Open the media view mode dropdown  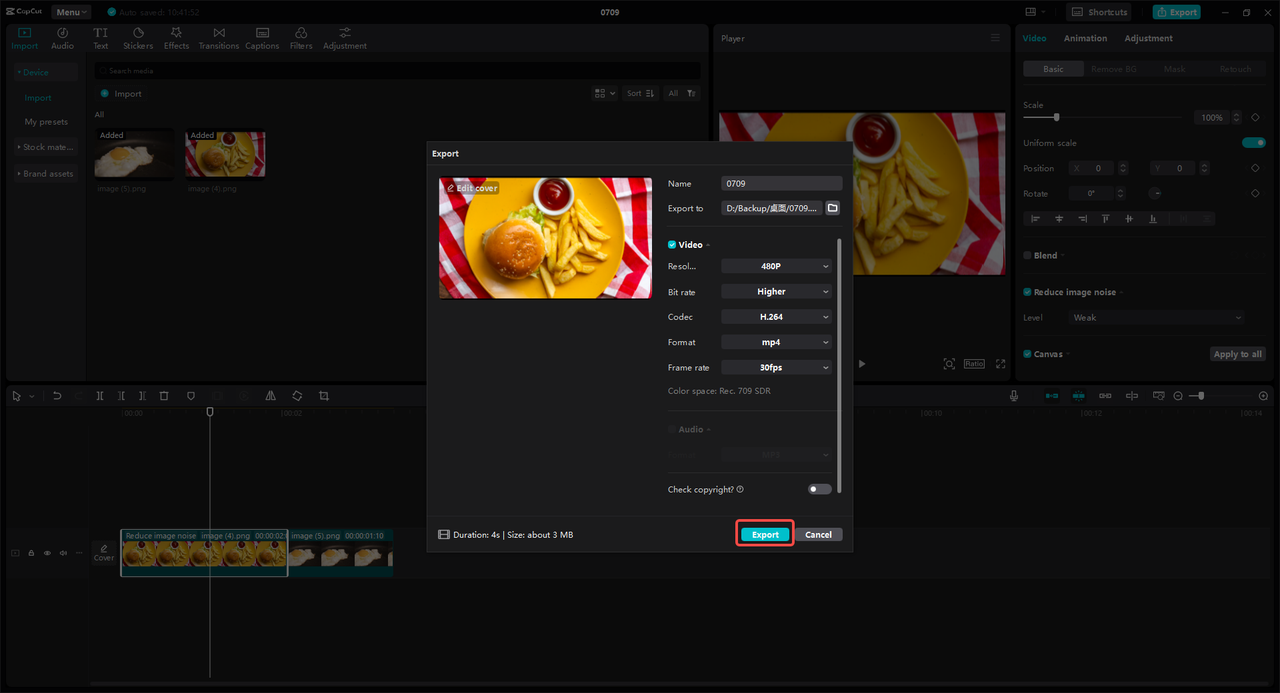[x=605, y=93]
